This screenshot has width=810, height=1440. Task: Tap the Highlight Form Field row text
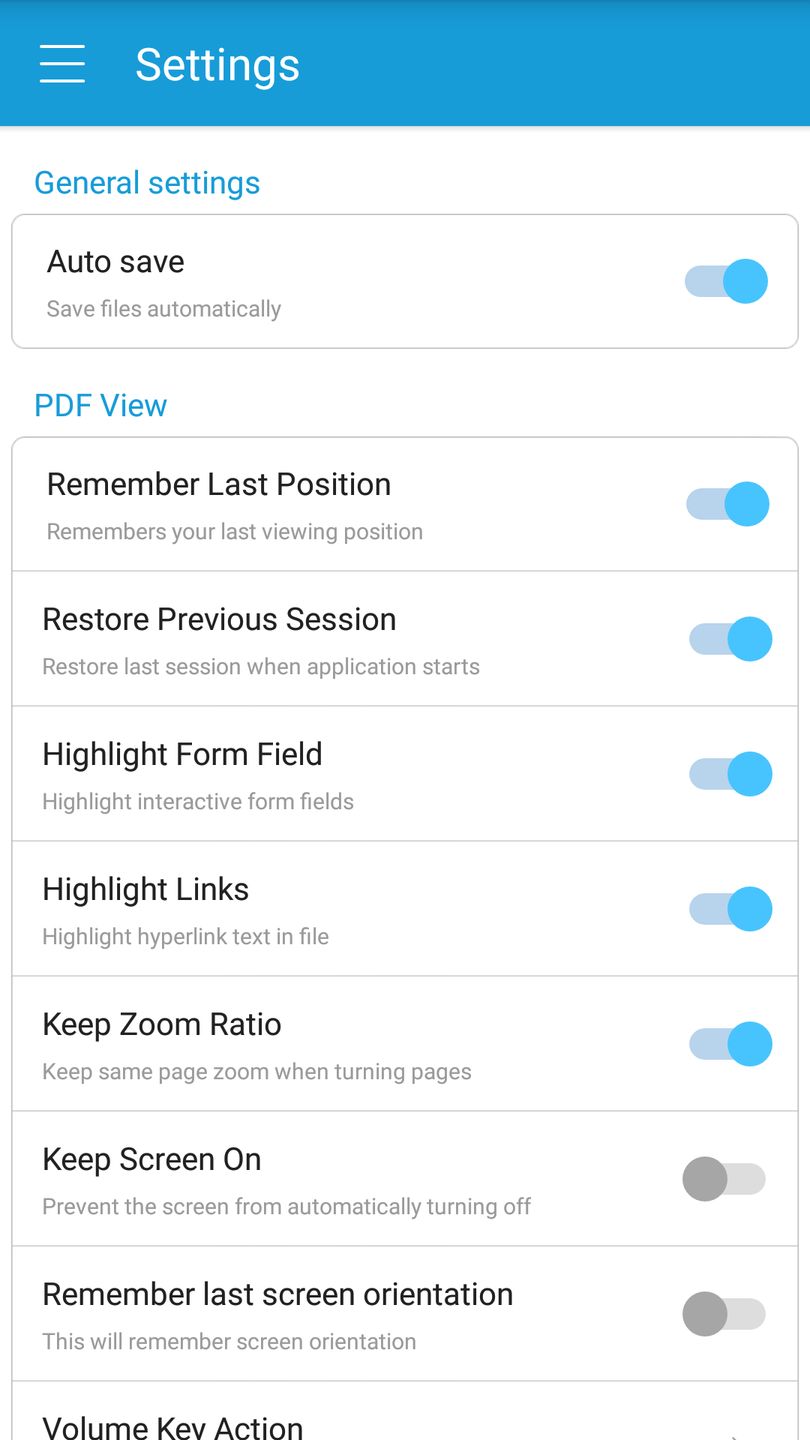tap(182, 755)
